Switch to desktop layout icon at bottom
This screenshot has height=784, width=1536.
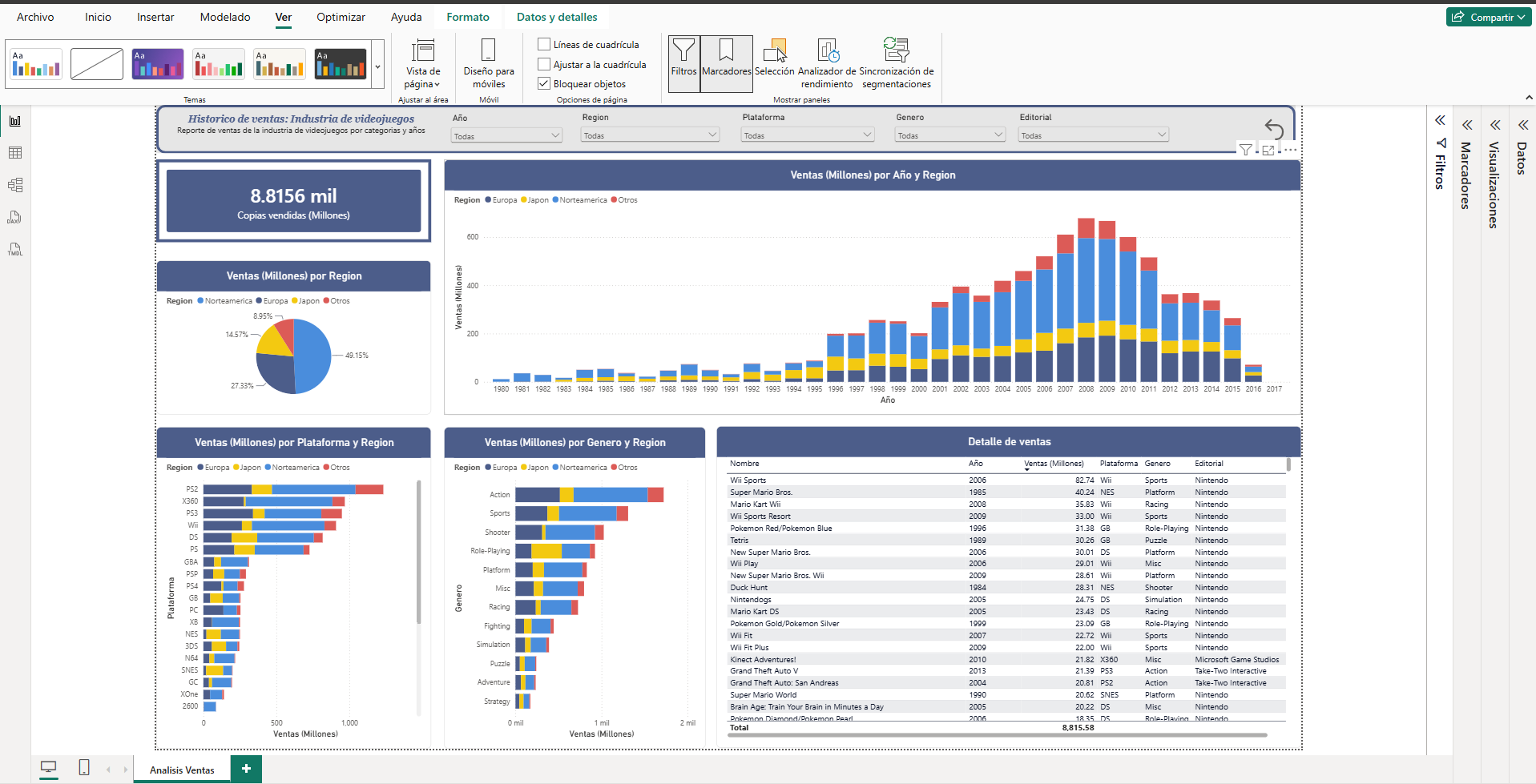point(49,767)
